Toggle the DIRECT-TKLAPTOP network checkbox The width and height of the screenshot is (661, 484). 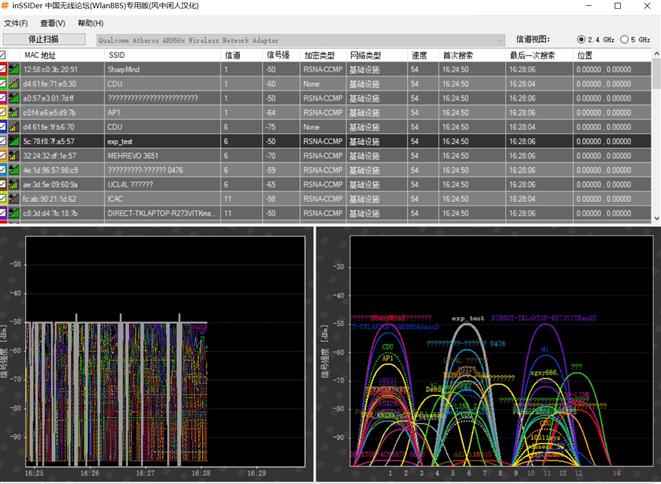coord(3,213)
